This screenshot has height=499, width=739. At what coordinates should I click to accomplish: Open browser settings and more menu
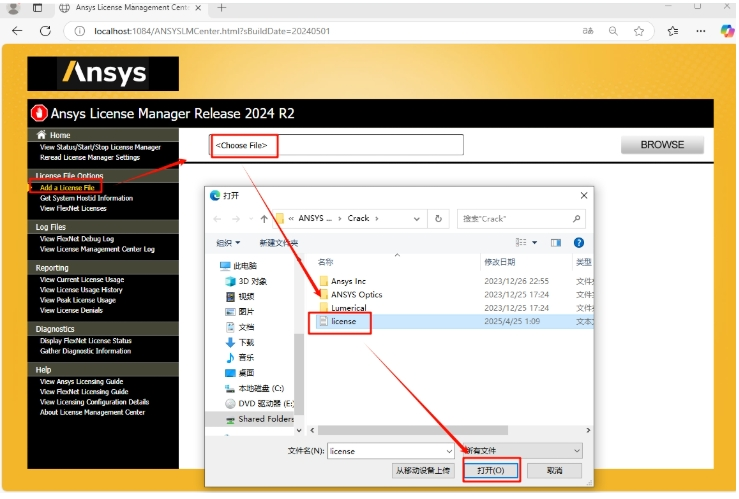(x=701, y=31)
